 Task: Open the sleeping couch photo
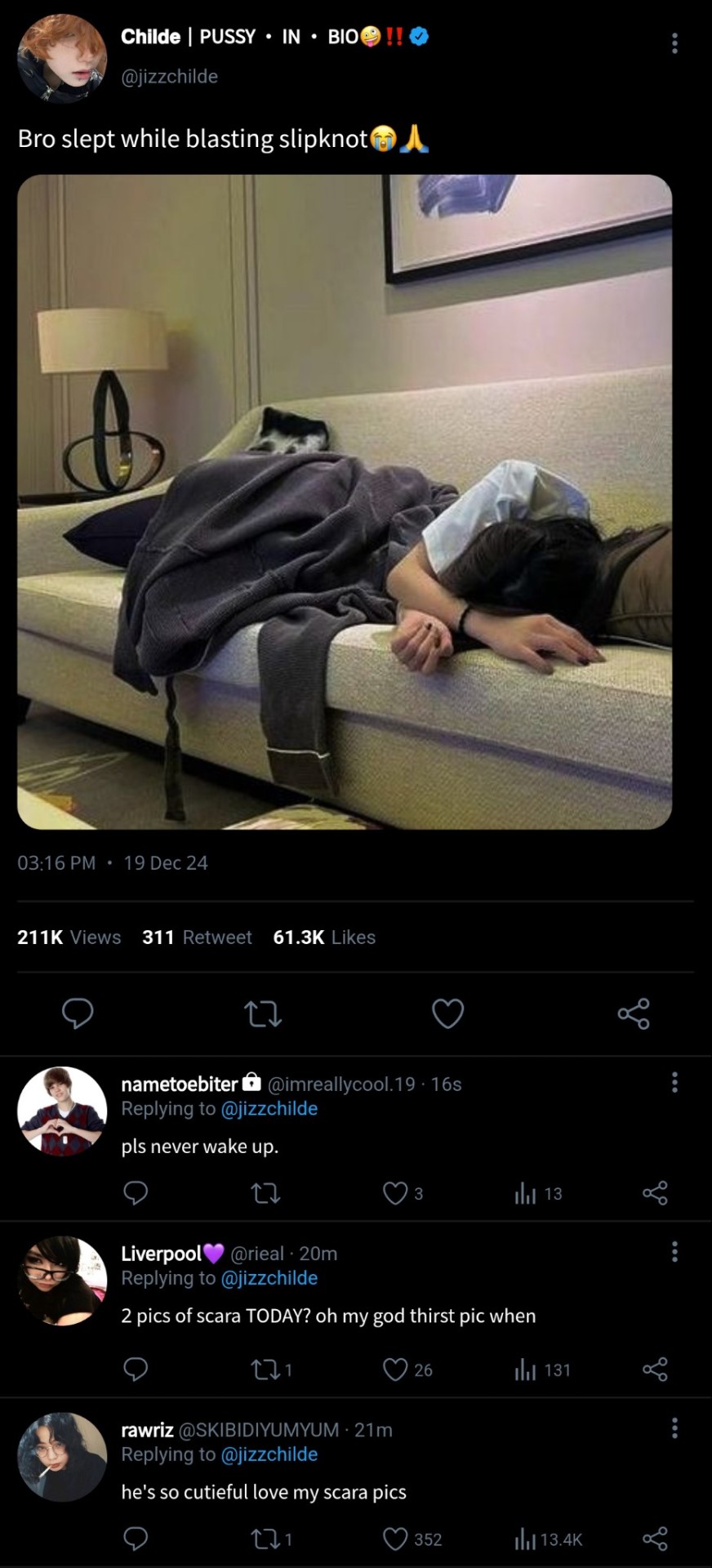pyautogui.click(x=345, y=501)
